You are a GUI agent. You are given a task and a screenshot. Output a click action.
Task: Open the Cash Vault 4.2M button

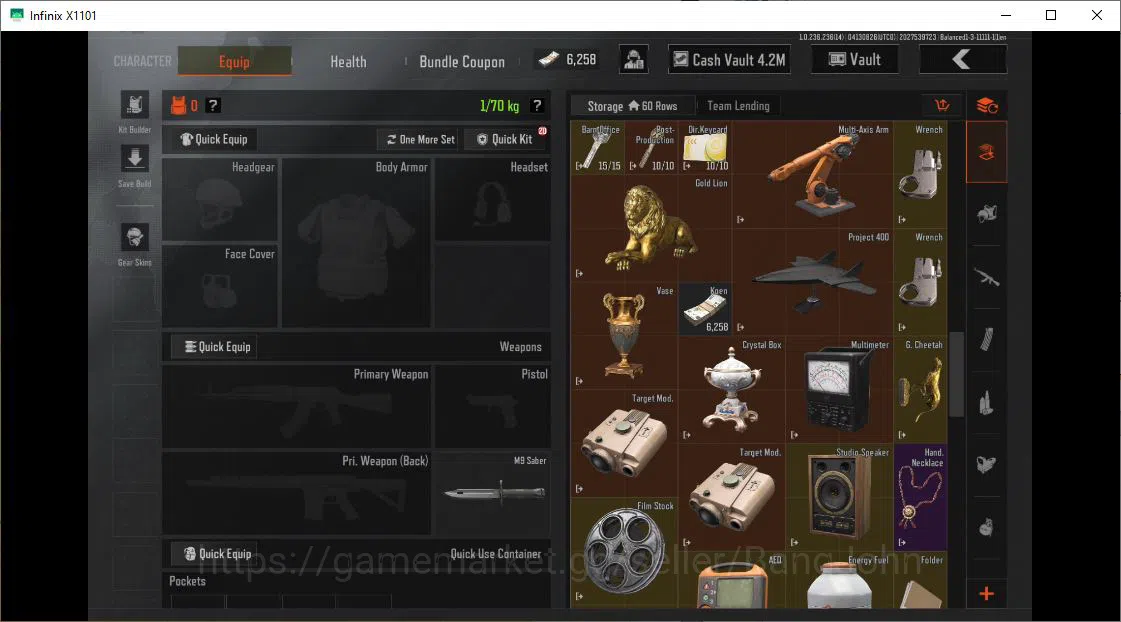[x=730, y=59]
